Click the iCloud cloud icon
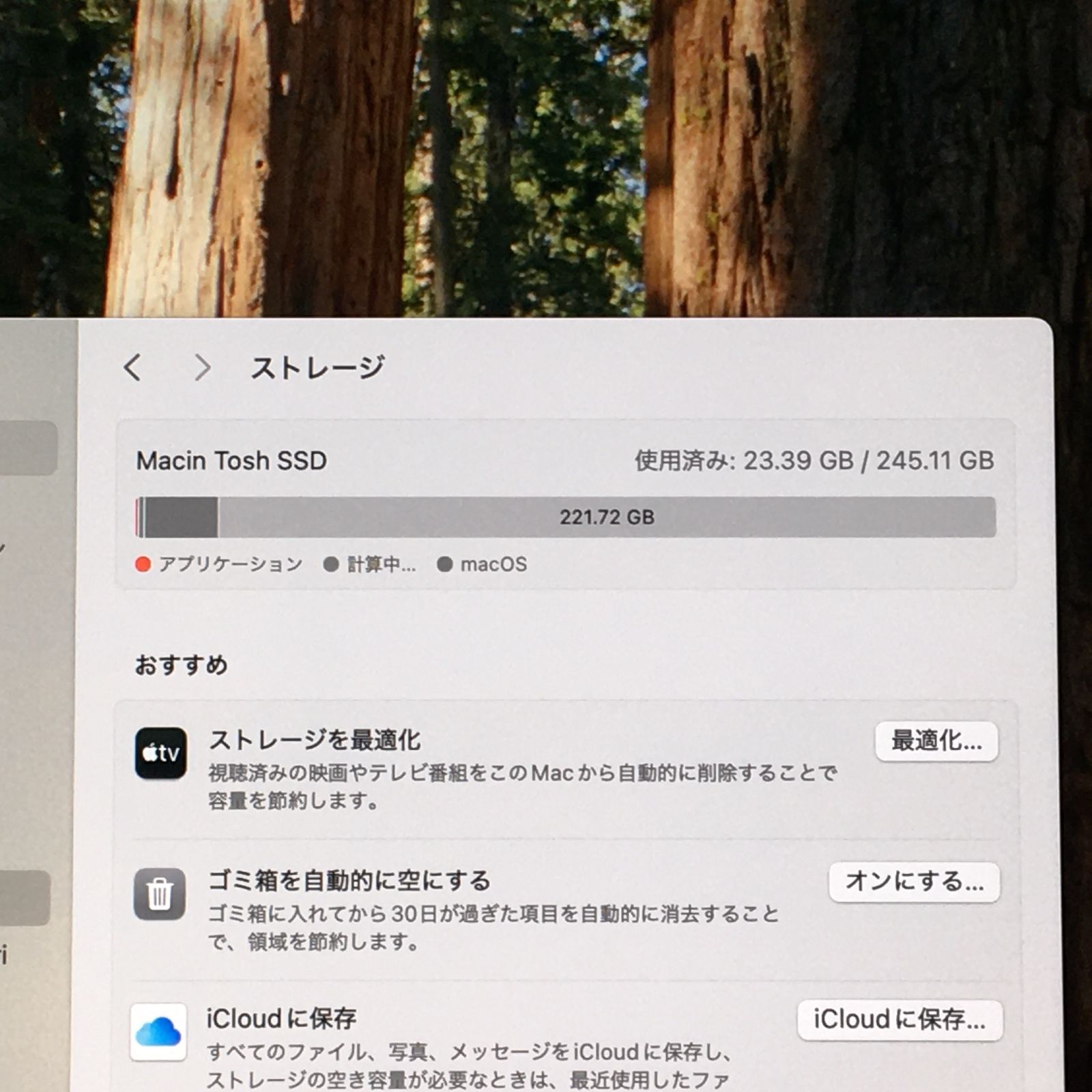1092x1092 pixels. click(x=158, y=1032)
